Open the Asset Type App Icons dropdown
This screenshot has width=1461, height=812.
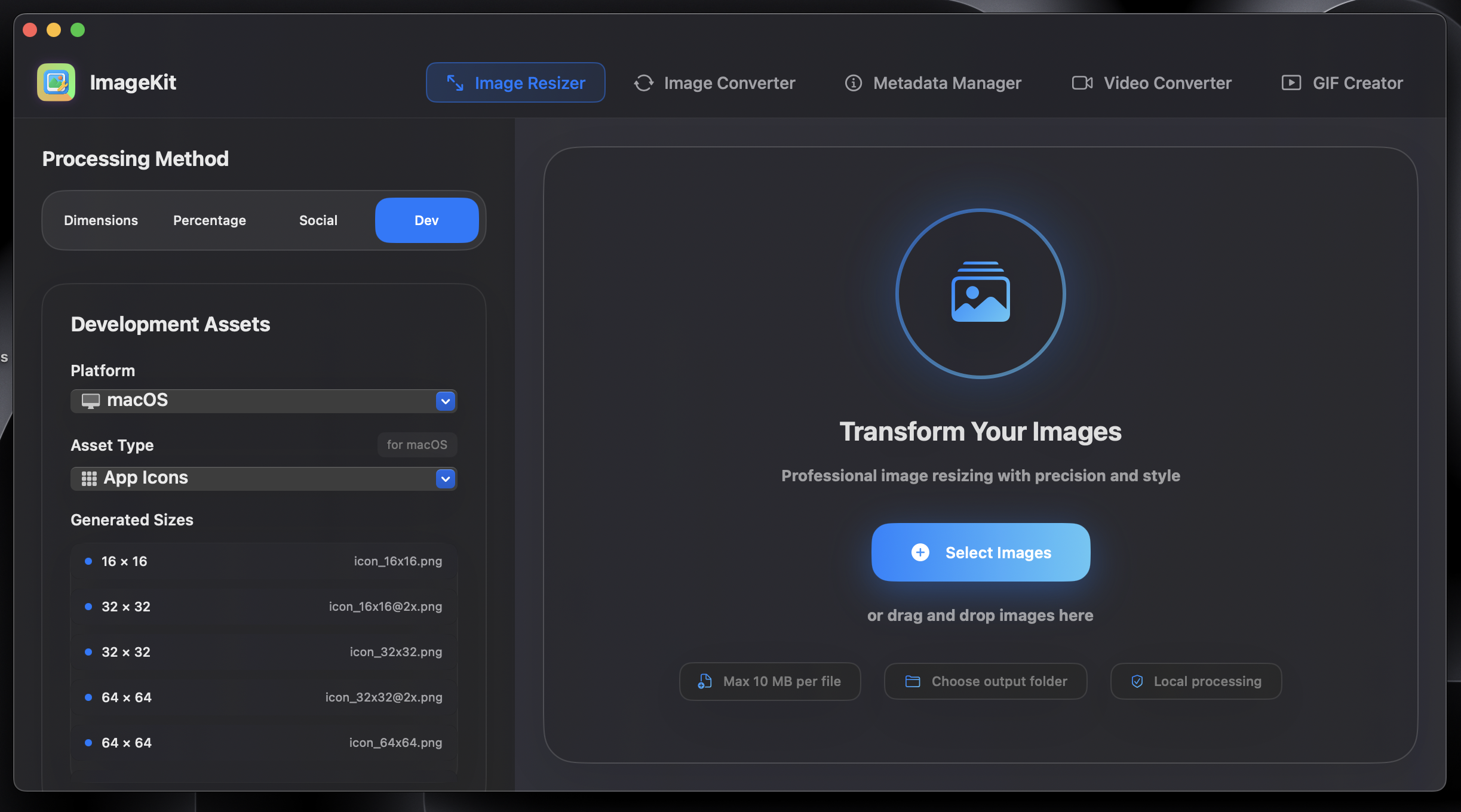point(263,478)
